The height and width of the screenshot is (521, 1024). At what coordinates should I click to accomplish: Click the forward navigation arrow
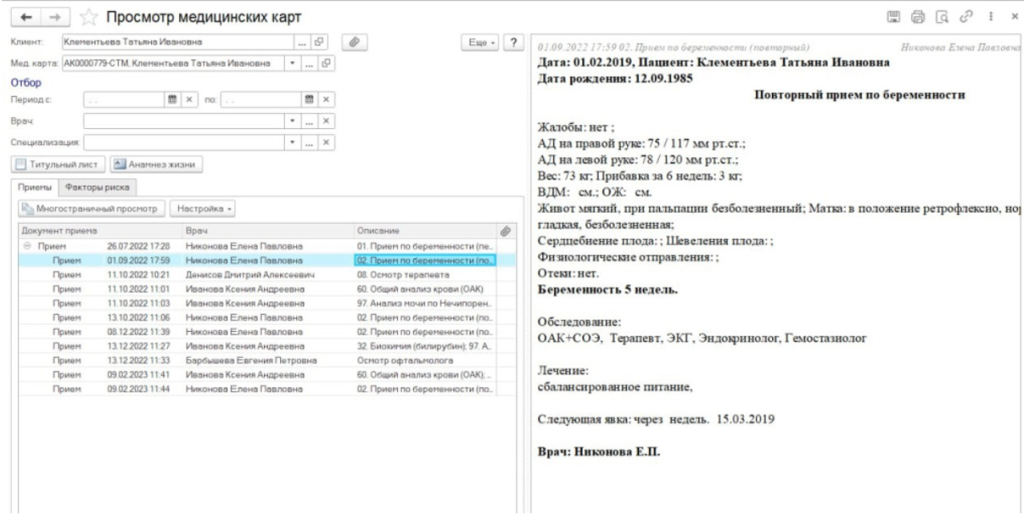(56, 16)
